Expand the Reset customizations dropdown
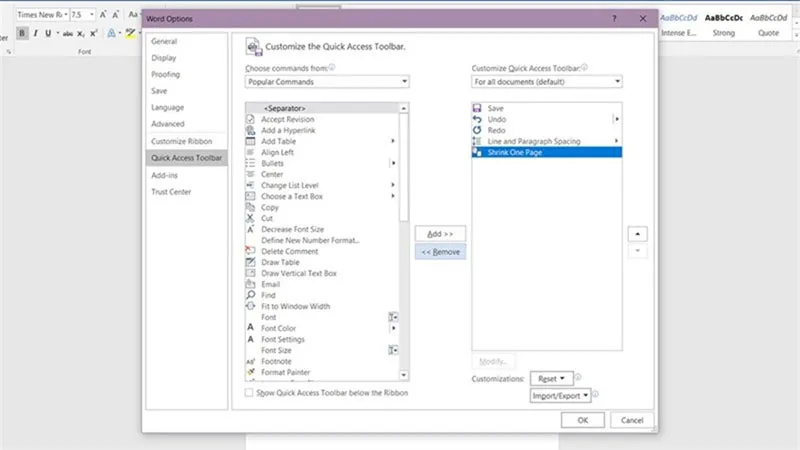 [551, 379]
